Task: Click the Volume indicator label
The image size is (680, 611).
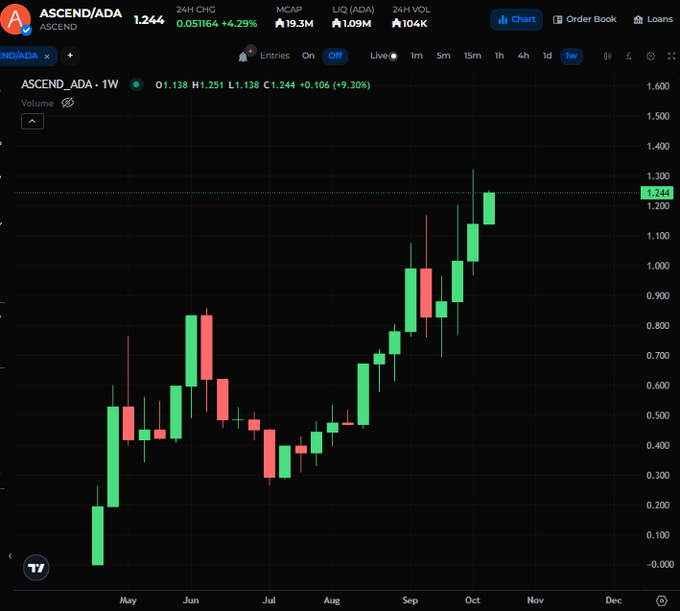Action: (37, 103)
